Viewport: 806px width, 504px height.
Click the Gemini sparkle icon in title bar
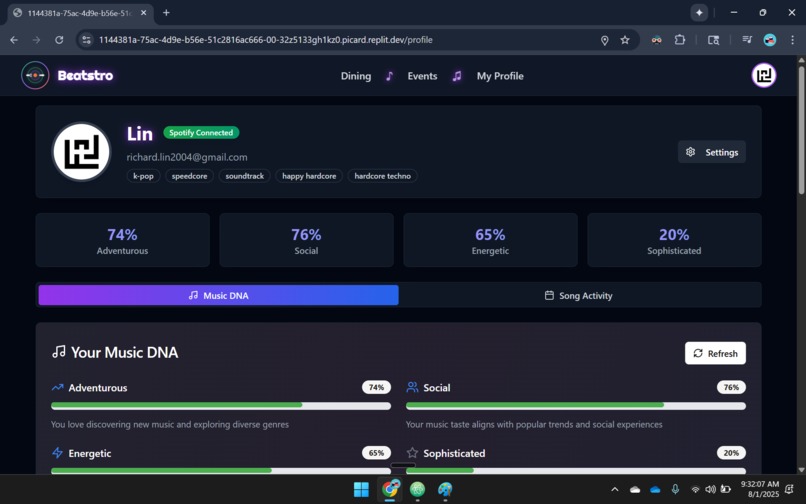click(x=699, y=13)
